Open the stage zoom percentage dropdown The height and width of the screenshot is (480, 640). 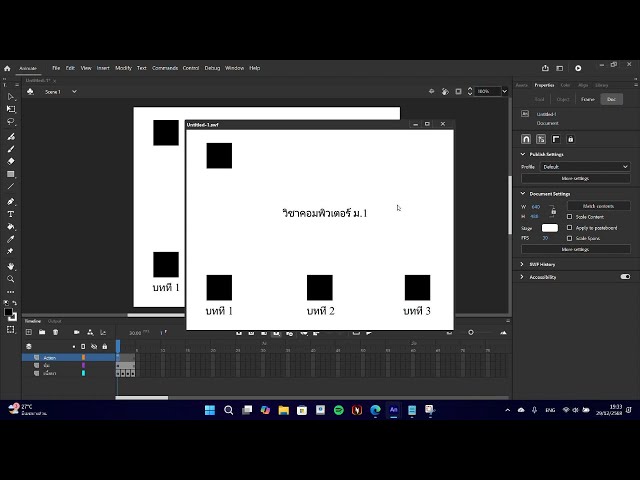coord(504,91)
